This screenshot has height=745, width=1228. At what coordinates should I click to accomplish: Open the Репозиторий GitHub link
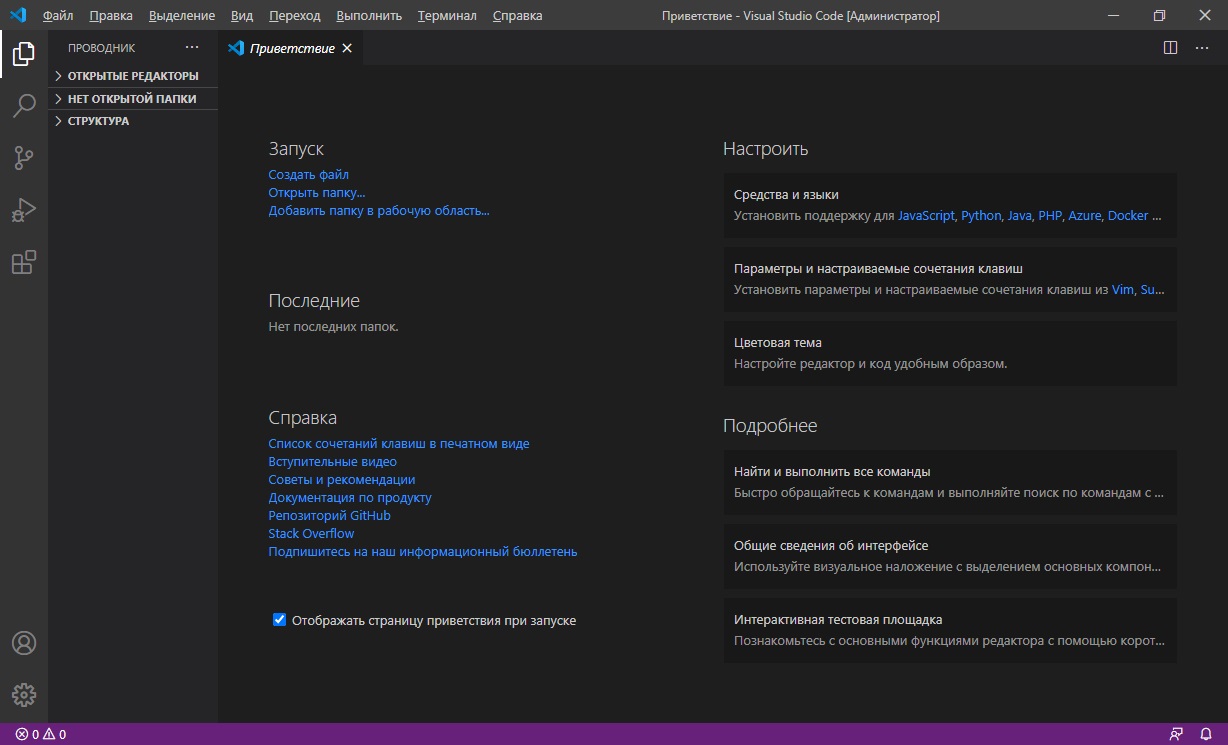pyautogui.click(x=329, y=516)
